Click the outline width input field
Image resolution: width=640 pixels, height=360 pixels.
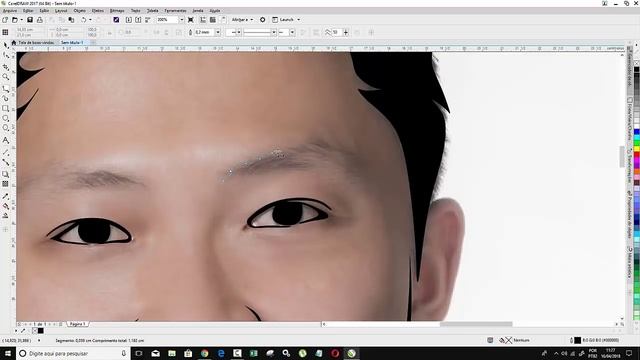click(x=204, y=32)
